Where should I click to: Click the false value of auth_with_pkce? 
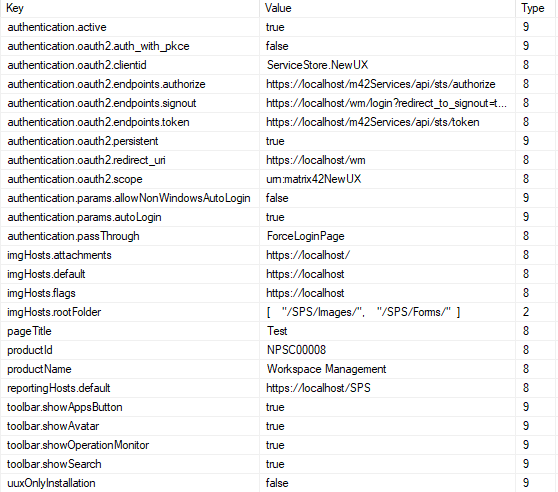pyautogui.click(x=277, y=46)
